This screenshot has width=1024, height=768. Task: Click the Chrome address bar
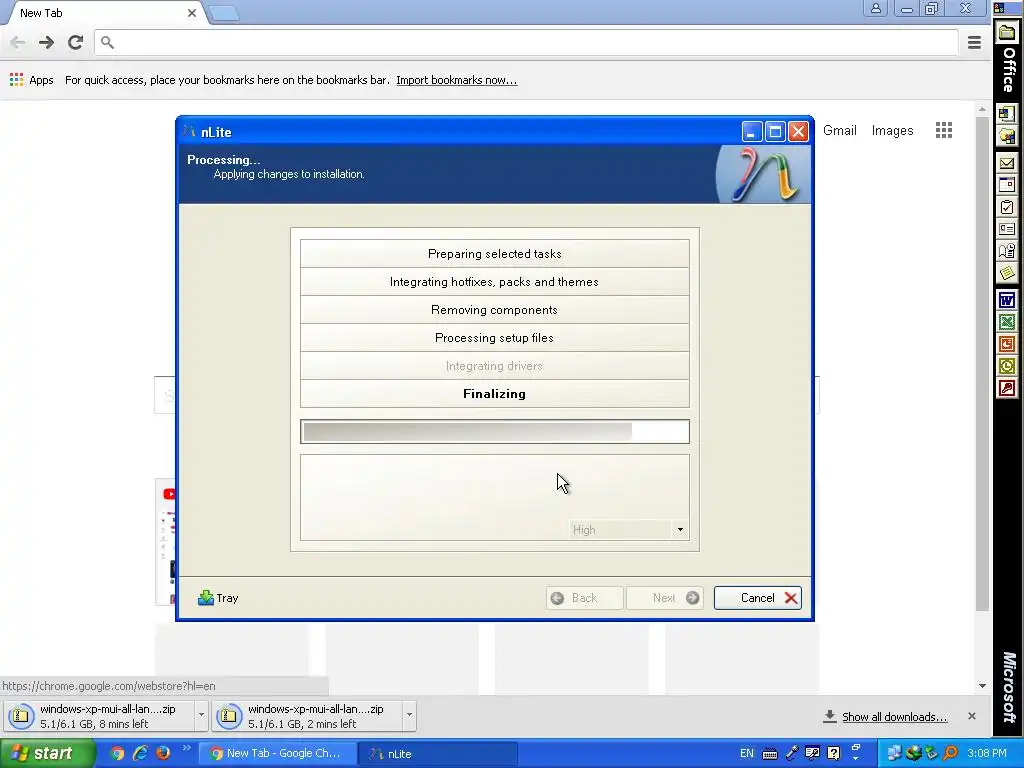pyautogui.click(x=526, y=42)
